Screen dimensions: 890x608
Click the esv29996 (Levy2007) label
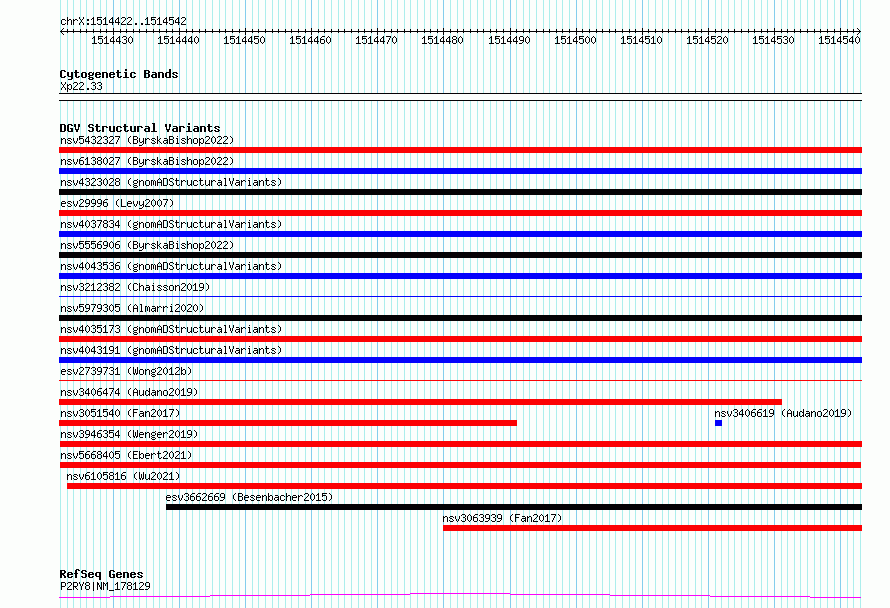tap(117, 203)
